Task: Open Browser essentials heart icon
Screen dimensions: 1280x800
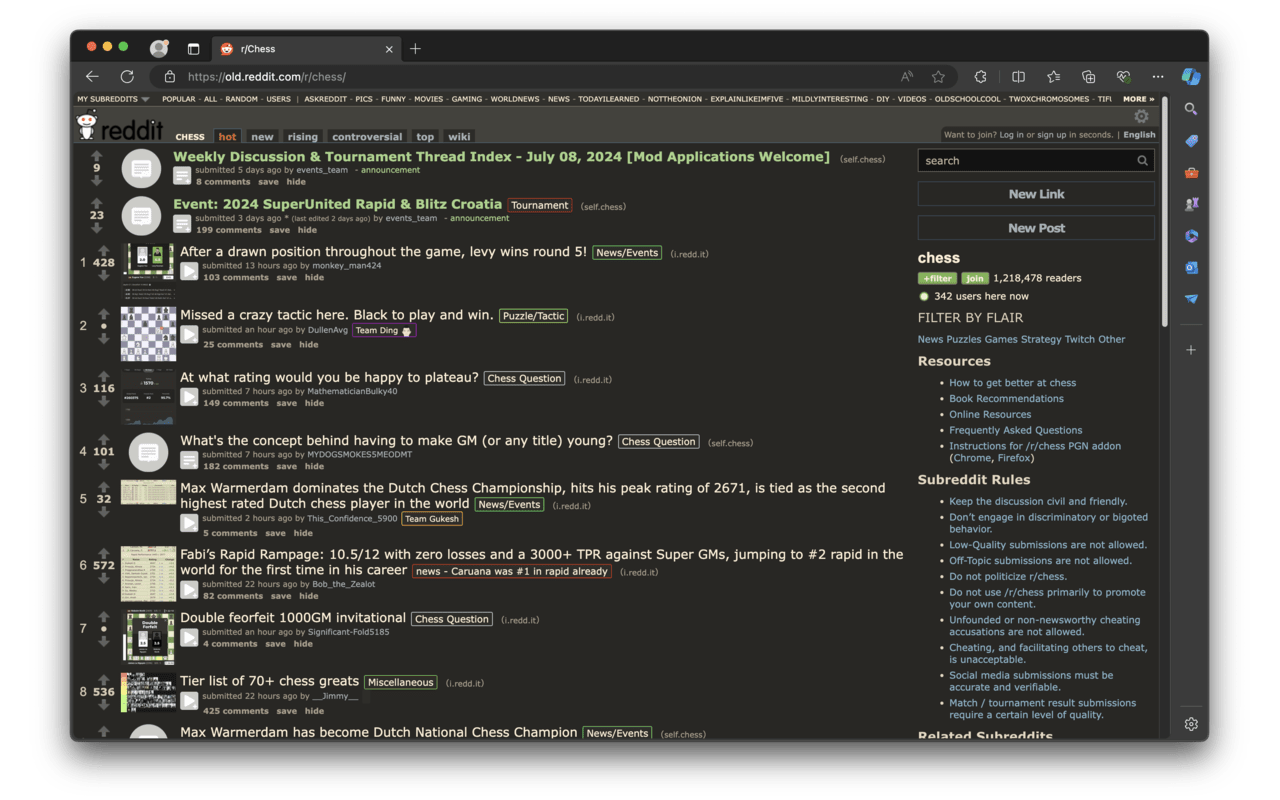Action: pos(1124,76)
